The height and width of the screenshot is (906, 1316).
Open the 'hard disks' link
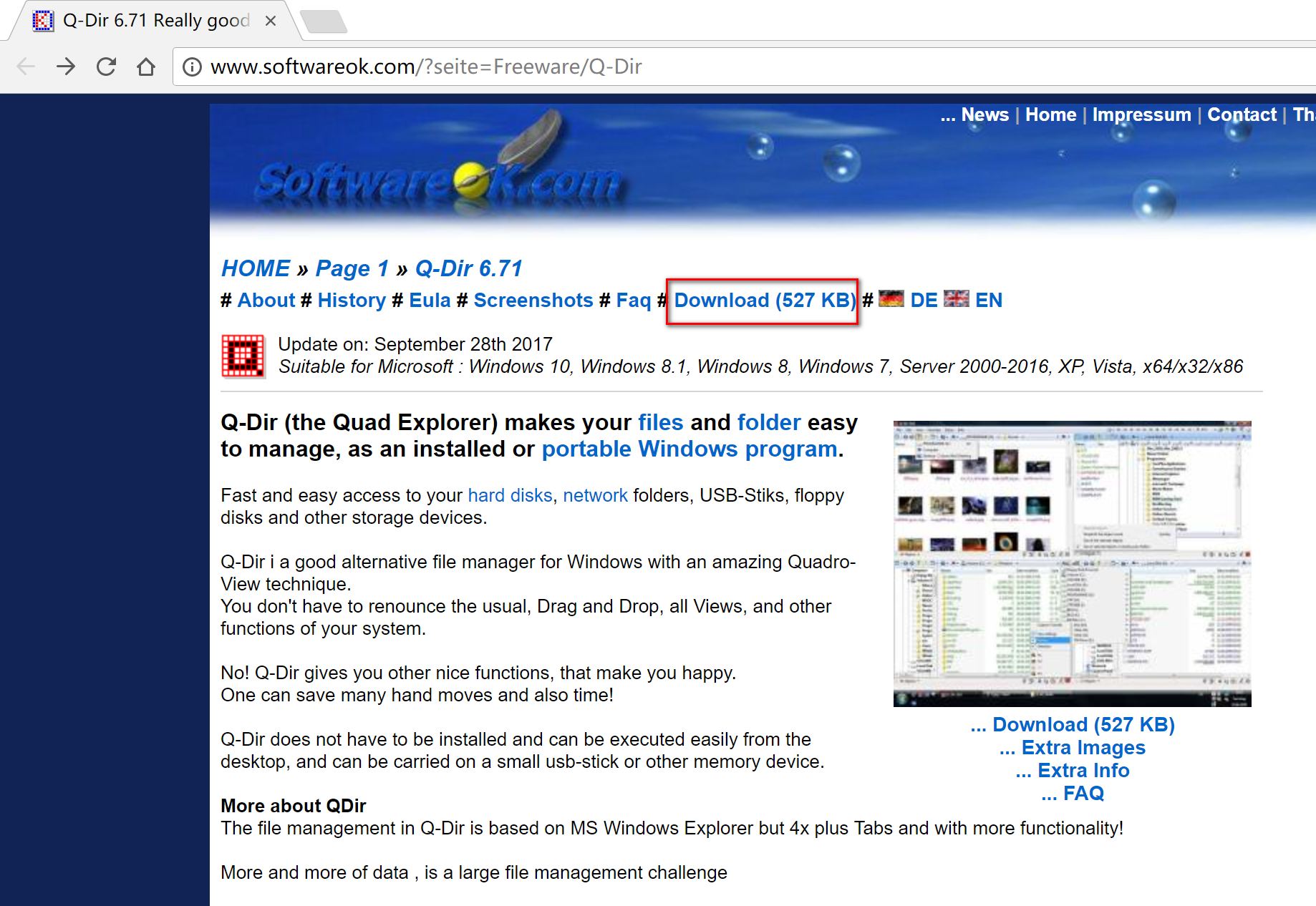[510, 495]
